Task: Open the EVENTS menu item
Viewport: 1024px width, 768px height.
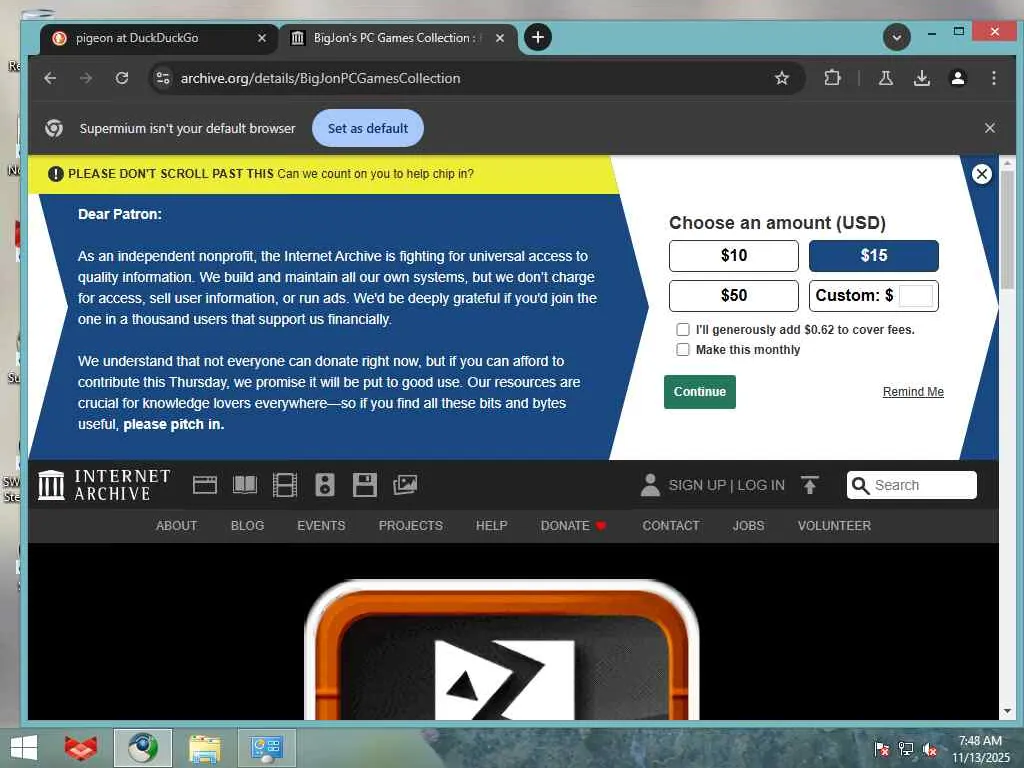Action: coord(321,526)
